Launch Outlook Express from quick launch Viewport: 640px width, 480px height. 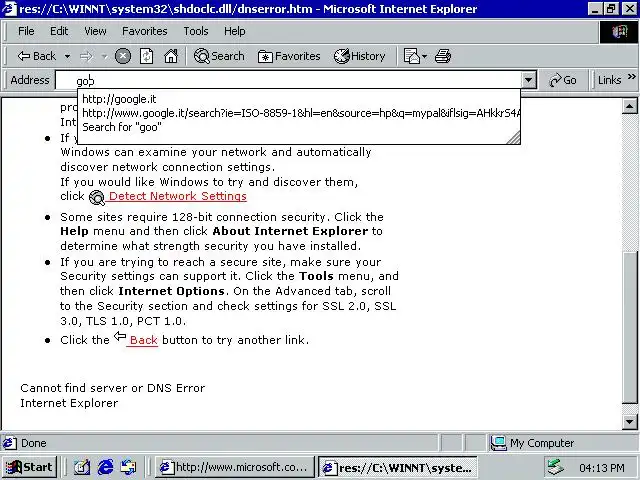(x=129, y=467)
